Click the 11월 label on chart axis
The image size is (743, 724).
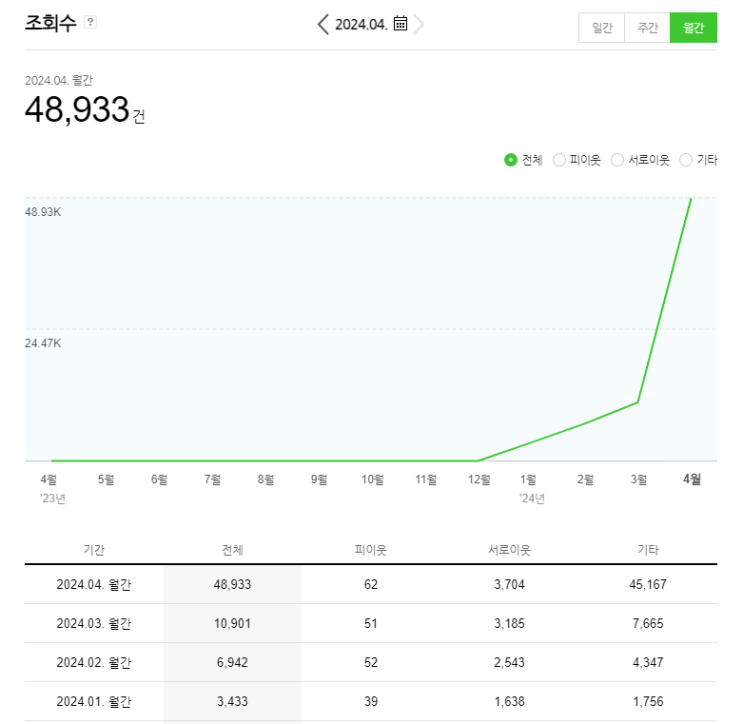click(426, 480)
